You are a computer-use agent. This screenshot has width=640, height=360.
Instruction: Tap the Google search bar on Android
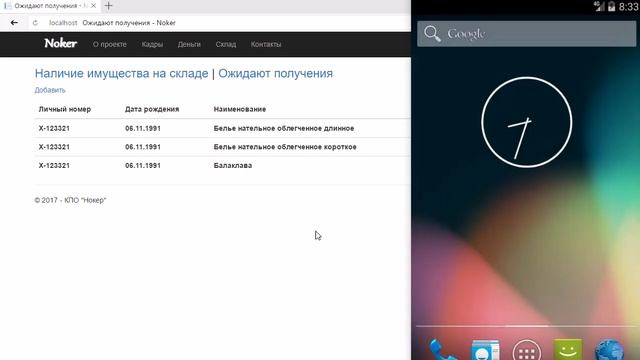pos(526,33)
